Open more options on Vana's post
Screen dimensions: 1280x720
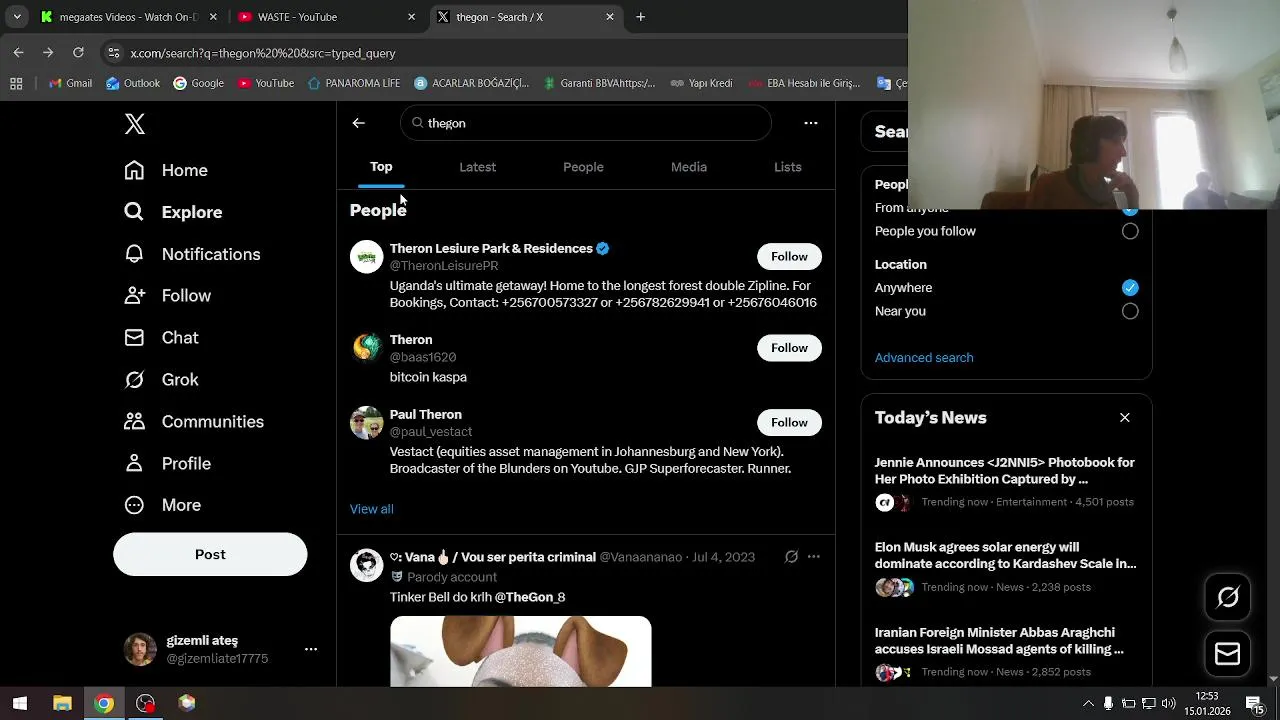click(814, 557)
